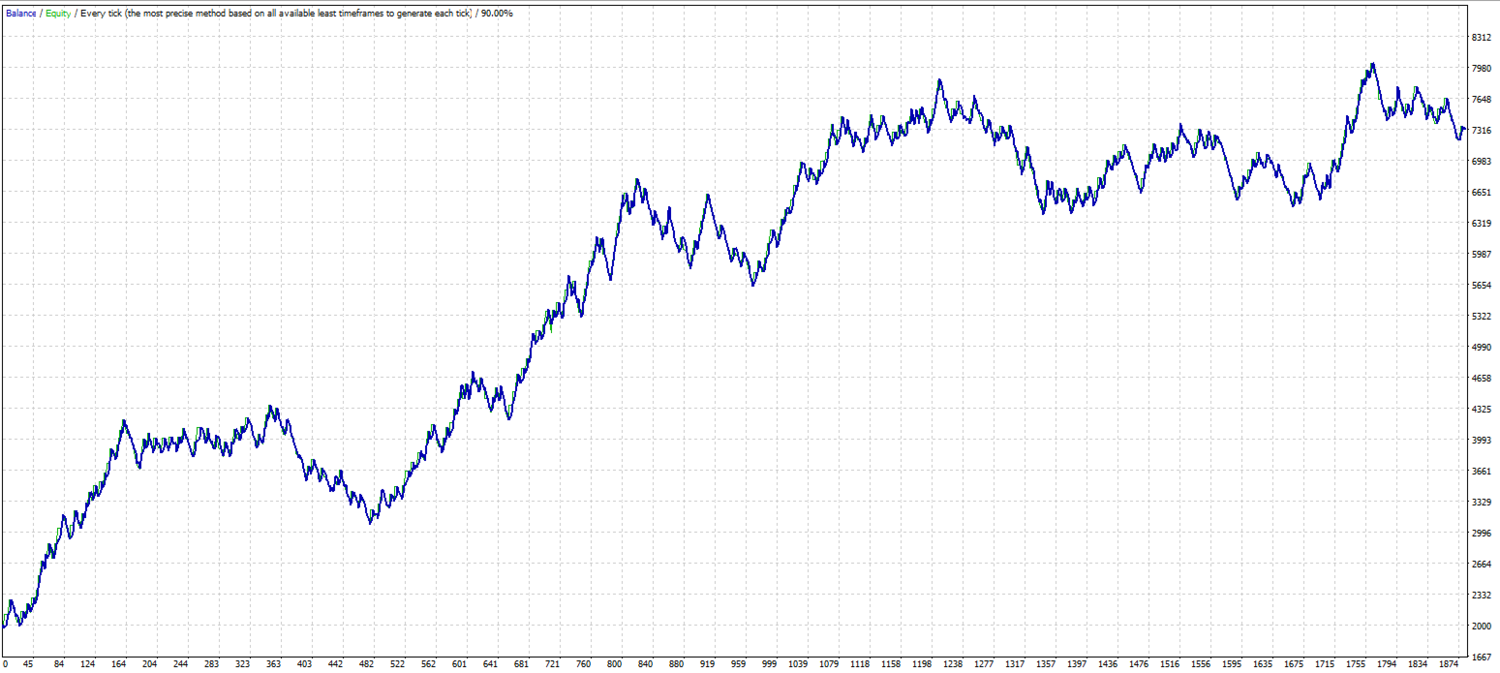Click the 8312 value on the vertical axis
The height and width of the screenshot is (673, 1500).
pyautogui.click(x=1483, y=38)
